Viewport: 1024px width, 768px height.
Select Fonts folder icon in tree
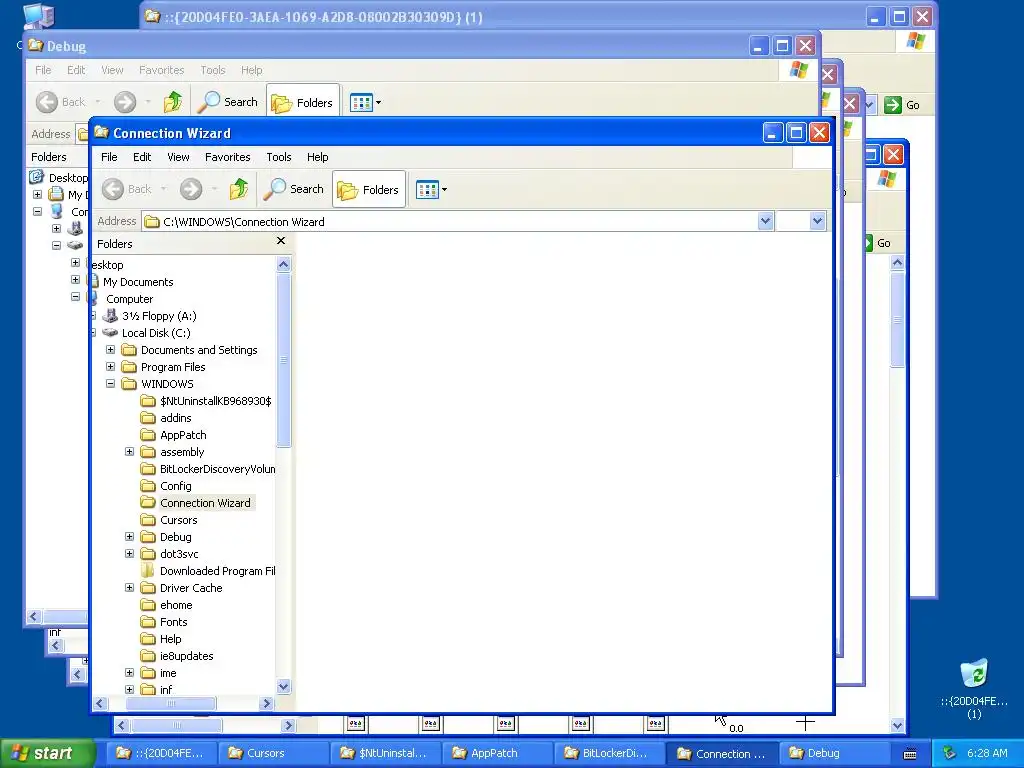(148, 622)
